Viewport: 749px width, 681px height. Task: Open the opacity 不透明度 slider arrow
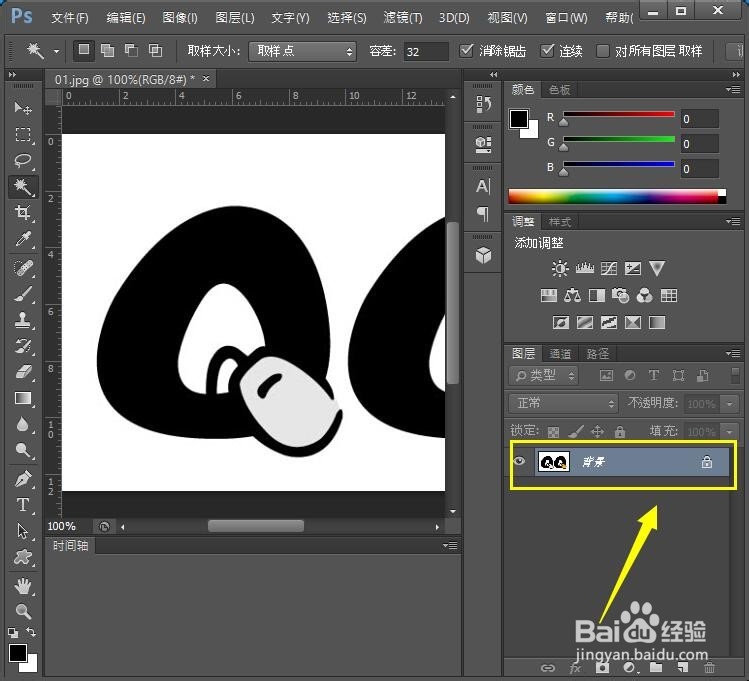pyautogui.click(x=729, y=404)
